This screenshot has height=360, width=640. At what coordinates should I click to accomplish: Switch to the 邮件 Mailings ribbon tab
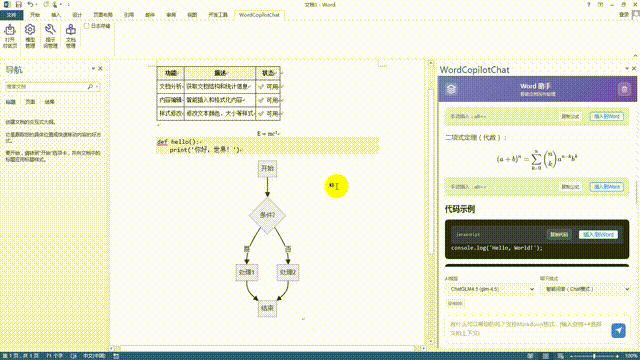click(150, 15)
